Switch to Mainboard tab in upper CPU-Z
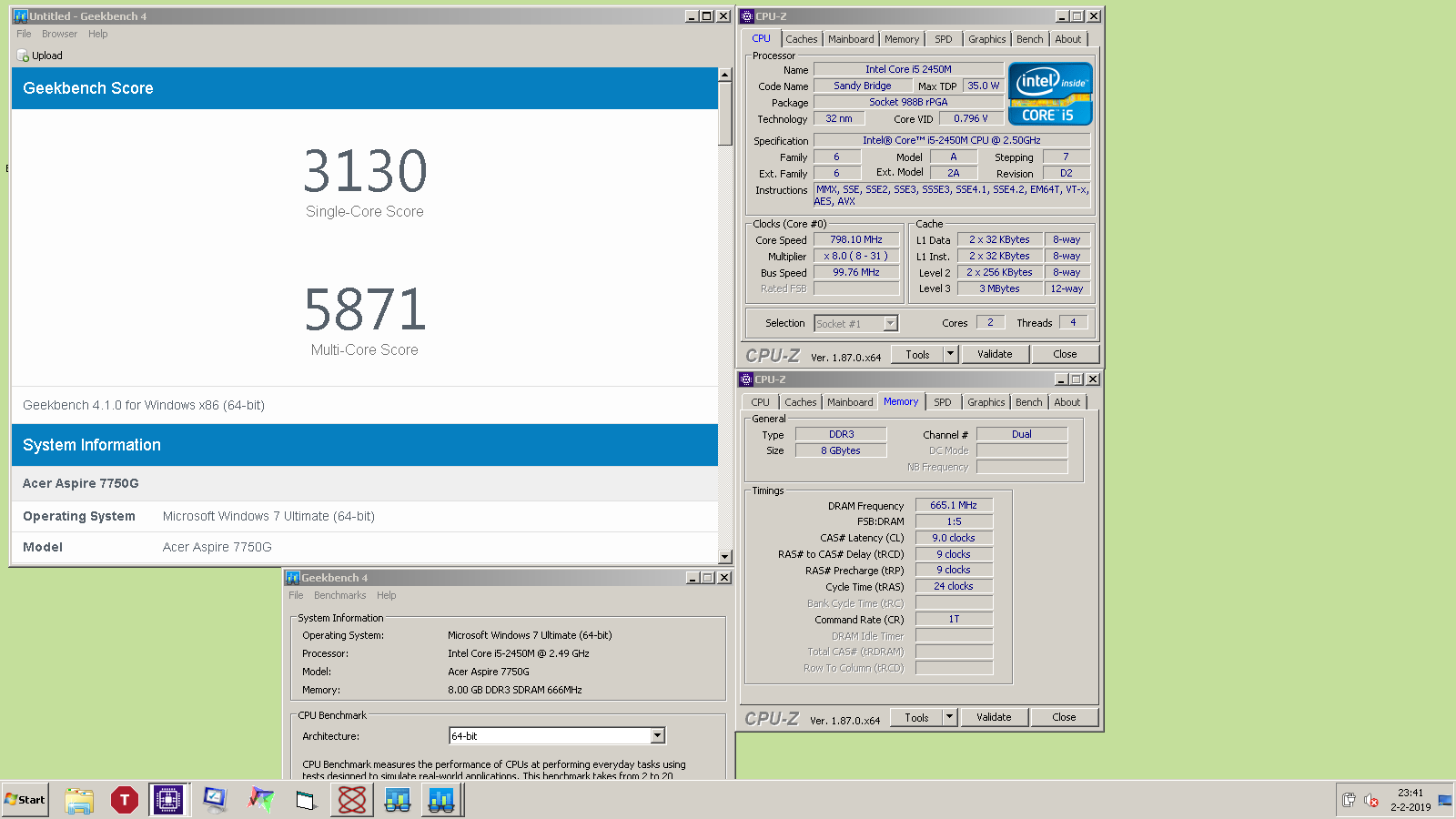1456x819 pixels. point(851,39)
